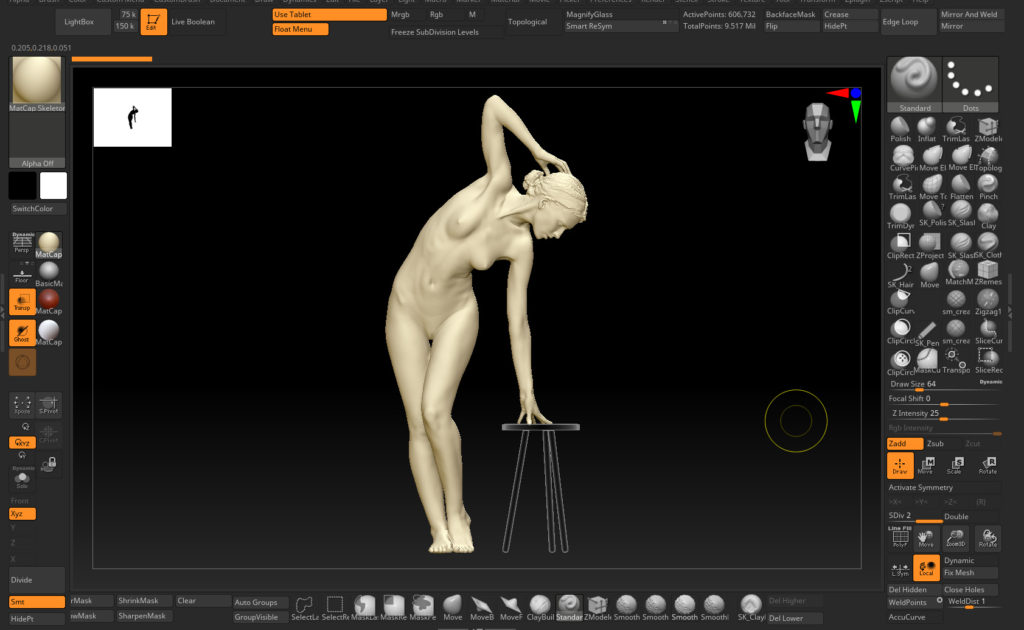This screenshot has height=630, width=1024.
Task: Click the PolyF line fill icon
Action: (x=899, y=539)
